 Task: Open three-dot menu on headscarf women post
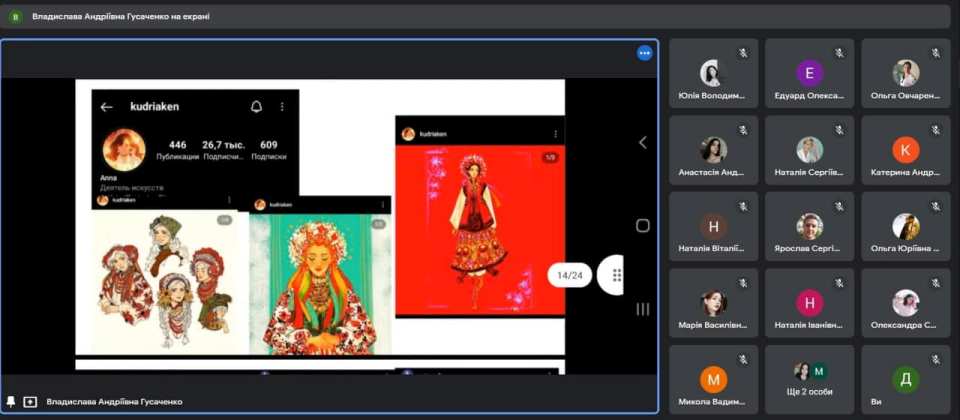[x=229, y=200]
